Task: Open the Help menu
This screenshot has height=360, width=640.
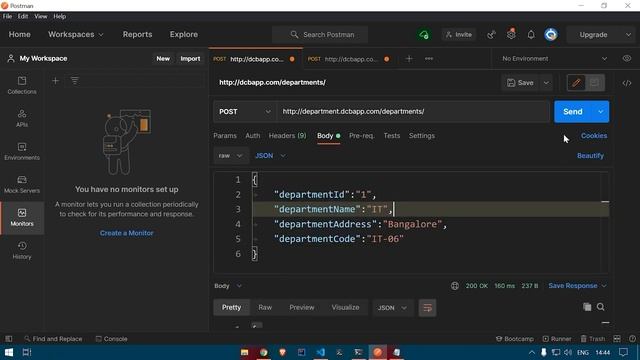Action: [x=60, y=16]
